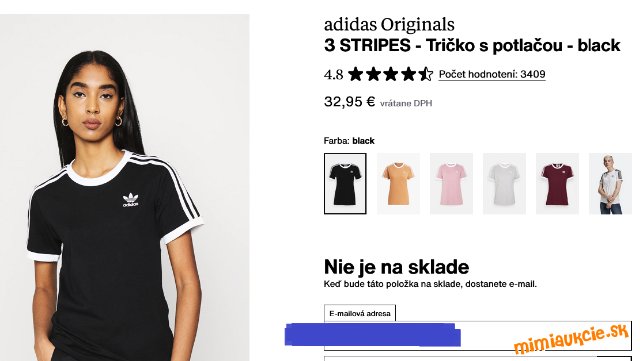Click the Nie je na sklade heading
This screenshot has height=361, width=640.
tap(396, 267)
